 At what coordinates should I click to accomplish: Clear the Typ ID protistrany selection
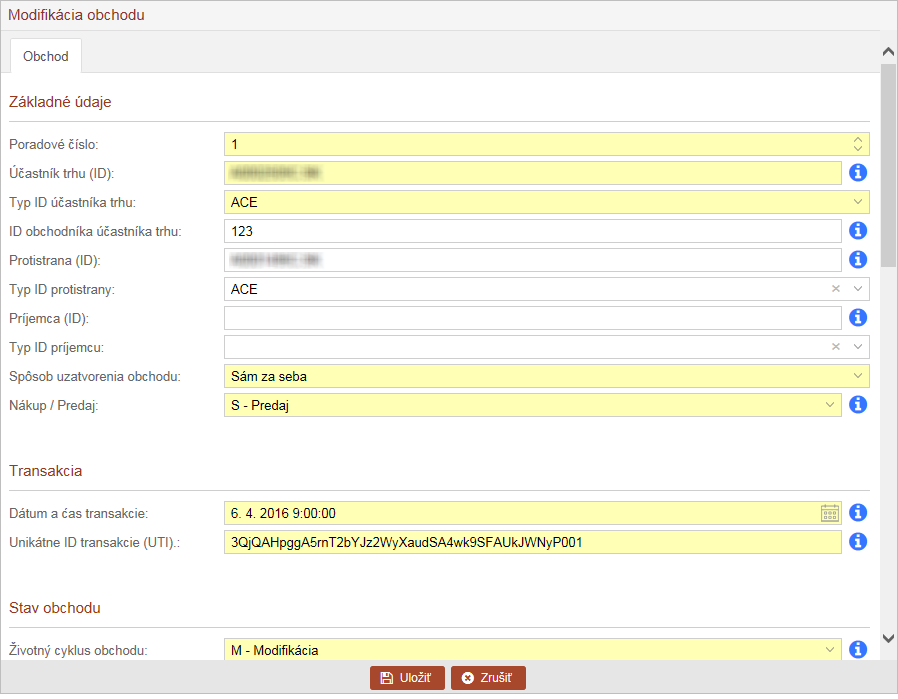[836, 289]
